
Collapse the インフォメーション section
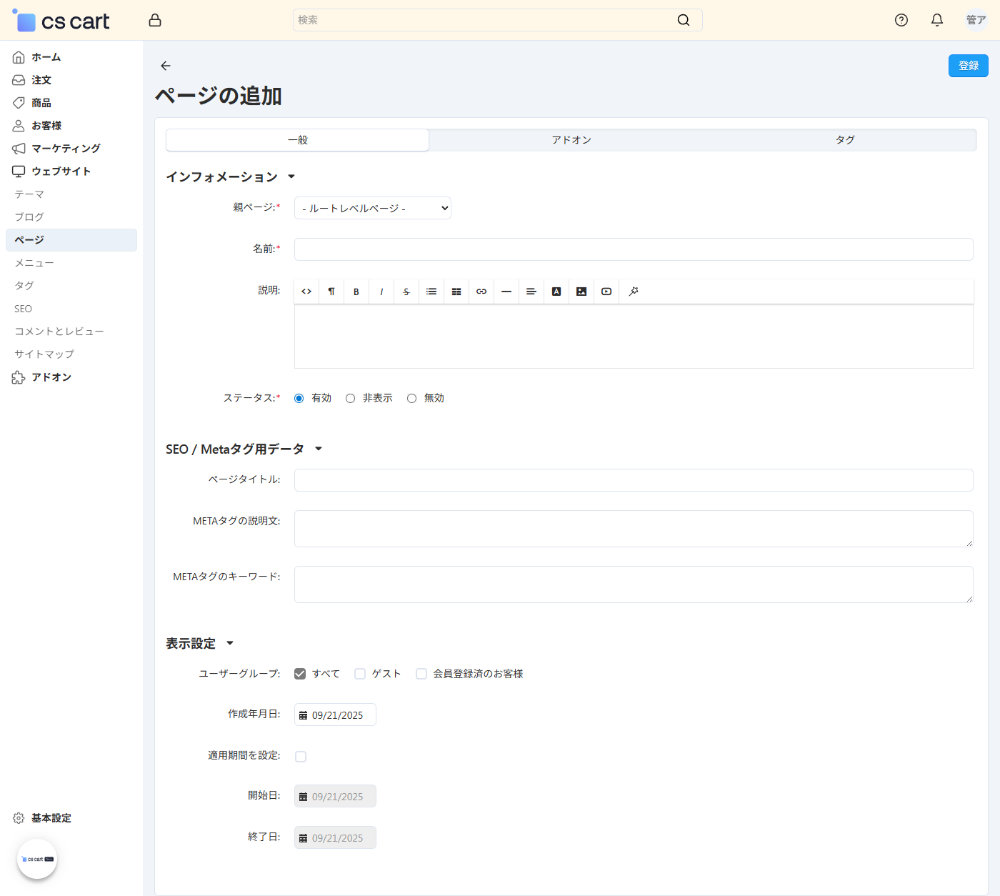click(x=290, y=175)
